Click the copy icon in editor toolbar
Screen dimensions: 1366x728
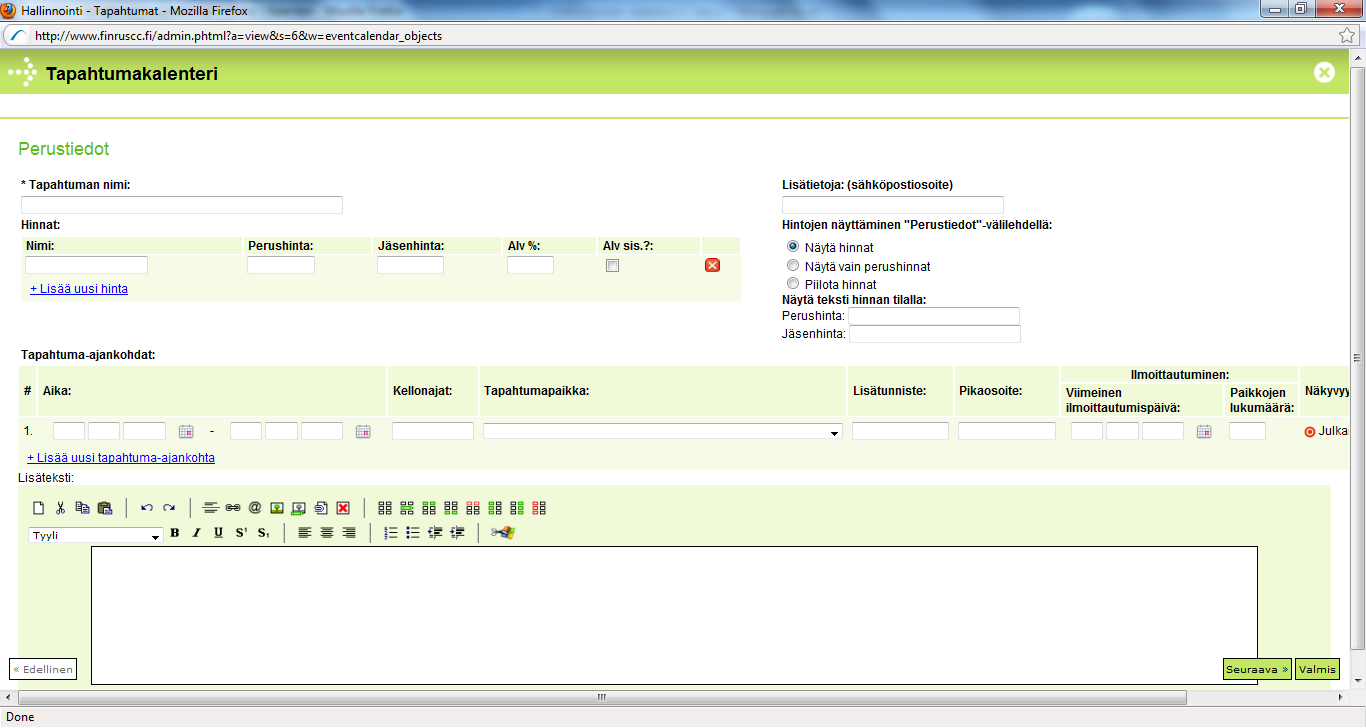coord(83,508)
